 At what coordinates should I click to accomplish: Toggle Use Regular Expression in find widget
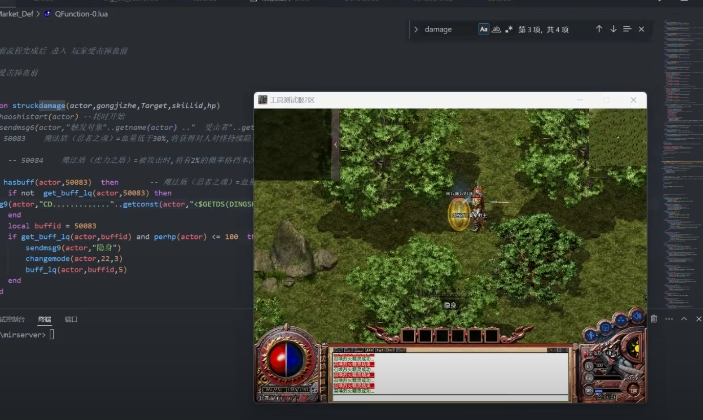click(510, 30)
